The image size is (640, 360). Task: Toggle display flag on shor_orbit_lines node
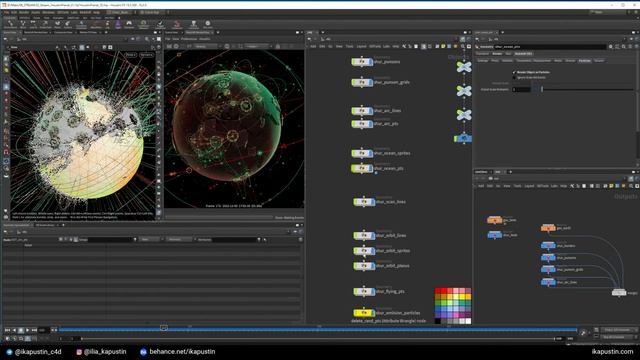point(372,236)
